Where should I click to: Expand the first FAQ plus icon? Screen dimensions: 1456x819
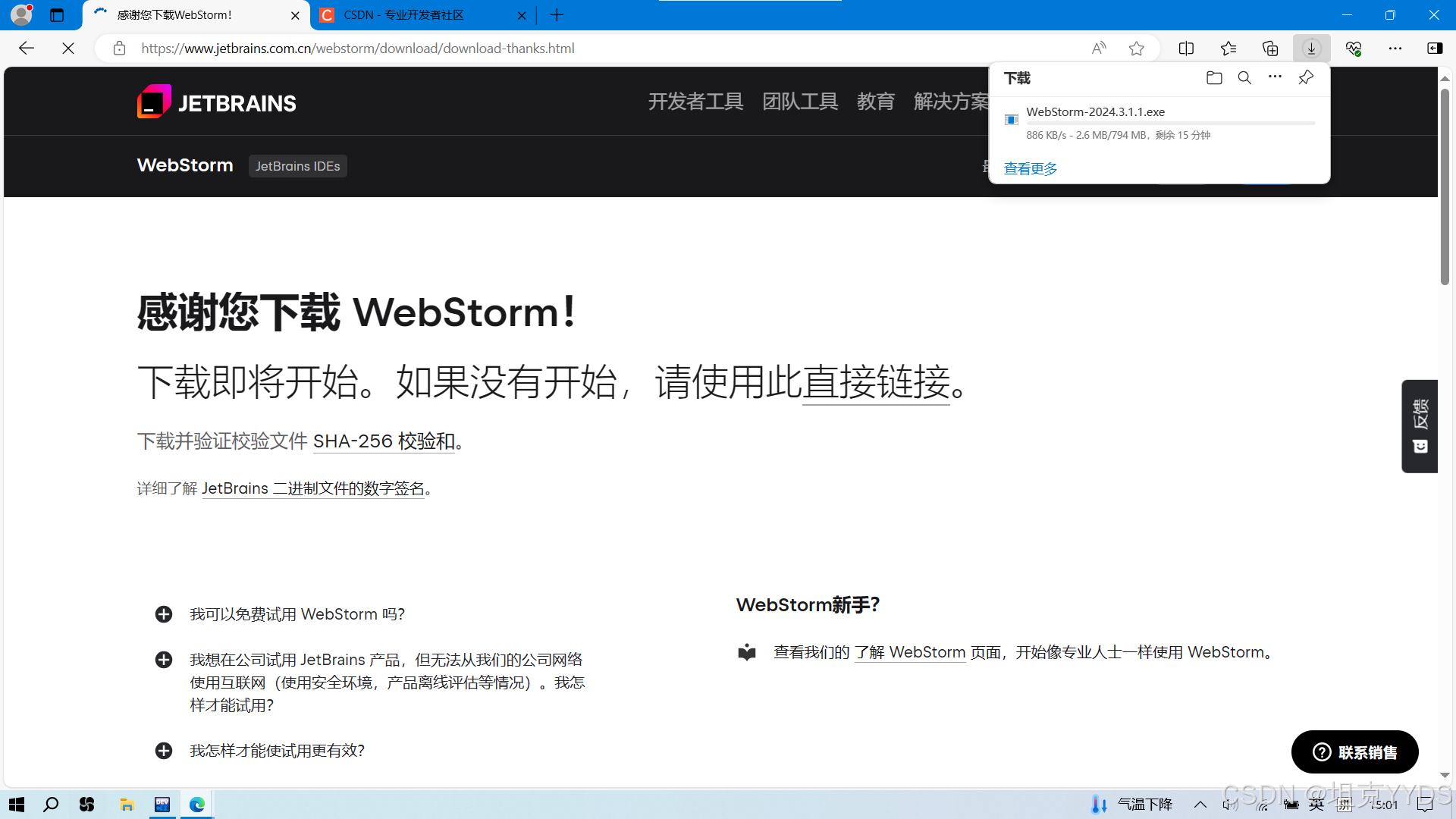pyautogui.click(x=164, y=614)
